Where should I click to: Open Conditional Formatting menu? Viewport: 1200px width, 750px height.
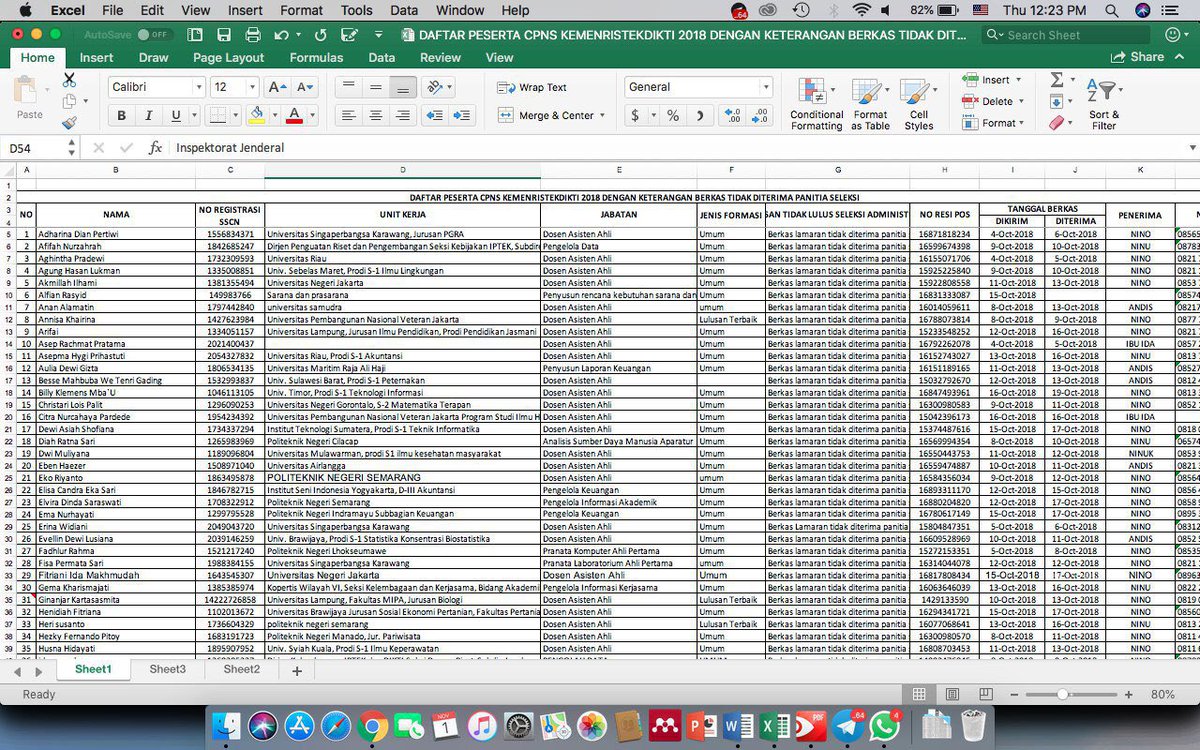coord(817,105)
